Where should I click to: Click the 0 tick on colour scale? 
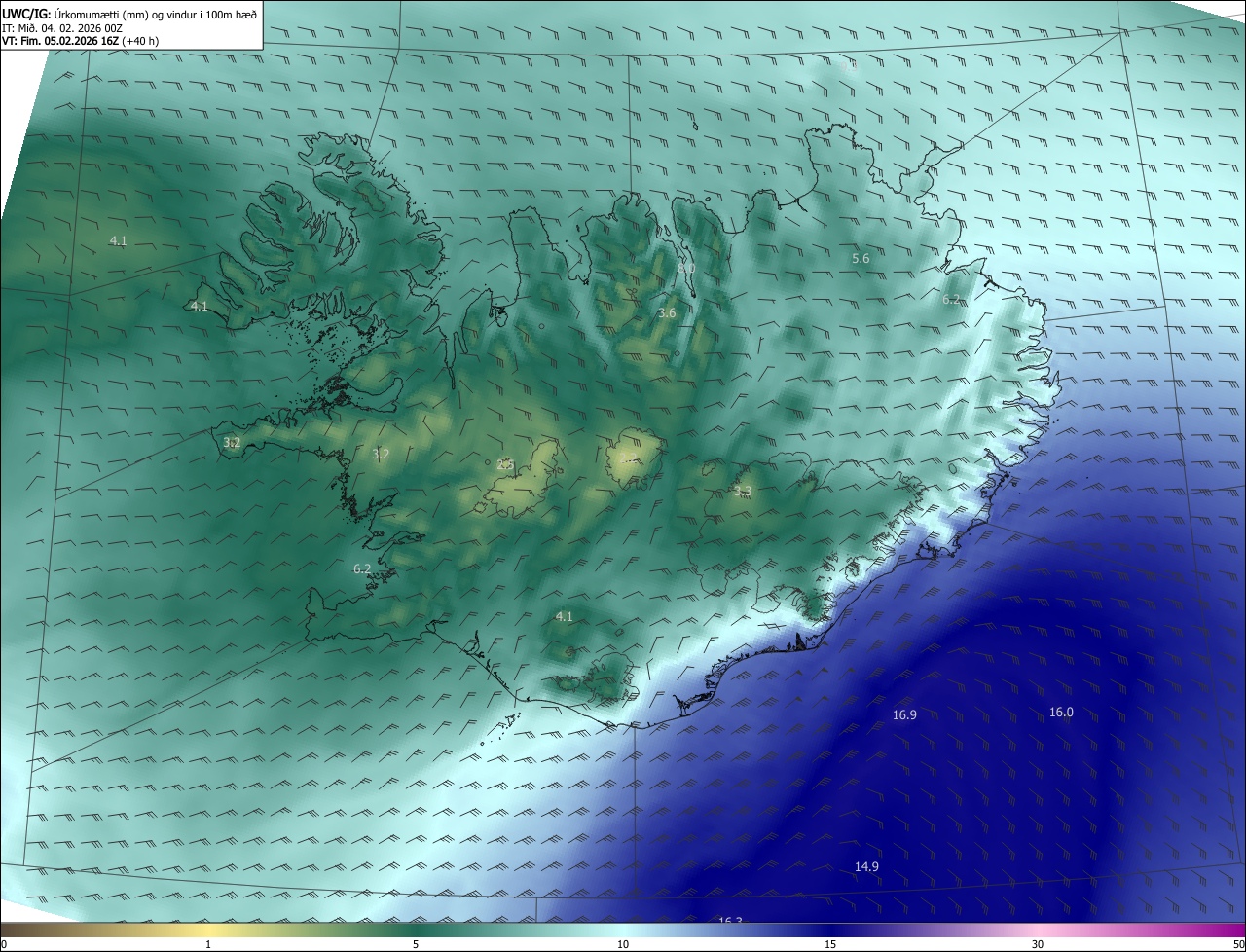[4, 944]
